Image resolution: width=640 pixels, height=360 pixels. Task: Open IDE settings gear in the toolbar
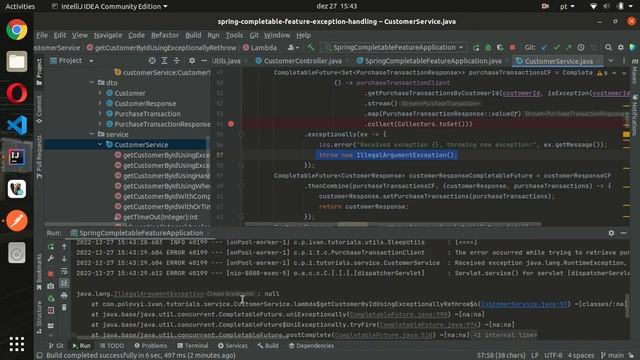click(620, 48)
